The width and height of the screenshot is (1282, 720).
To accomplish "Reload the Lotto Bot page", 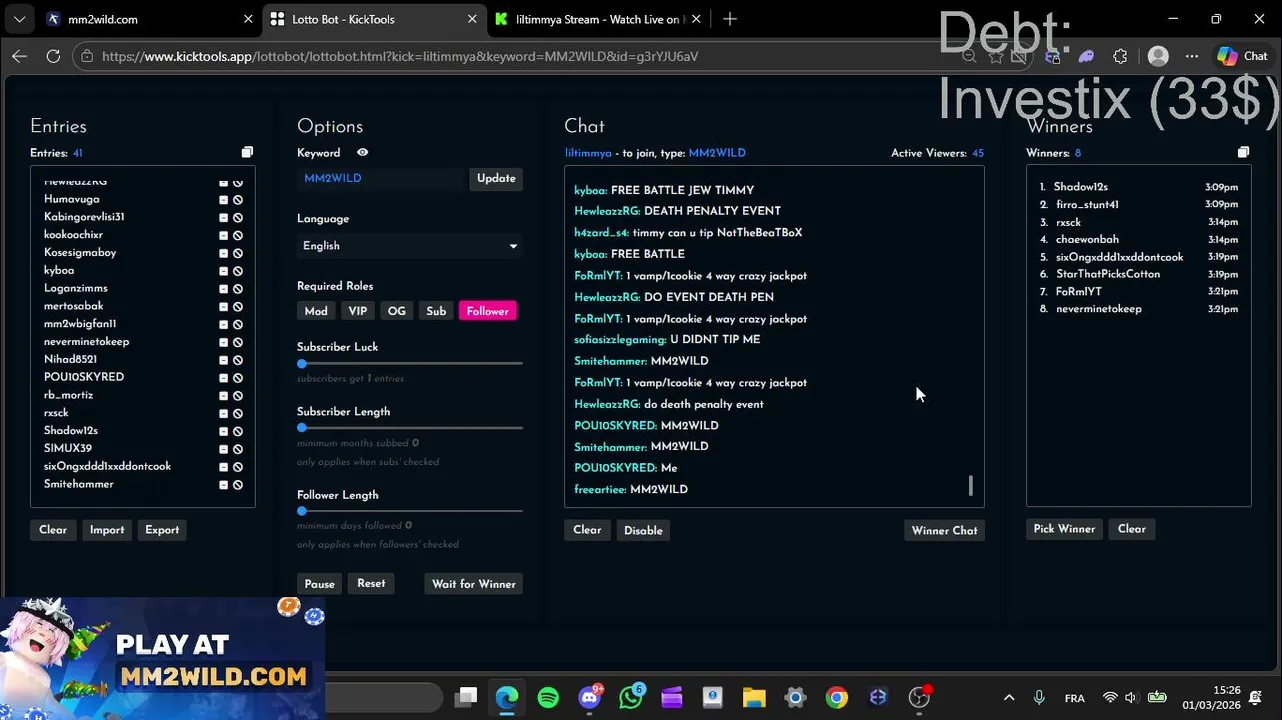I will pos(53,56).
